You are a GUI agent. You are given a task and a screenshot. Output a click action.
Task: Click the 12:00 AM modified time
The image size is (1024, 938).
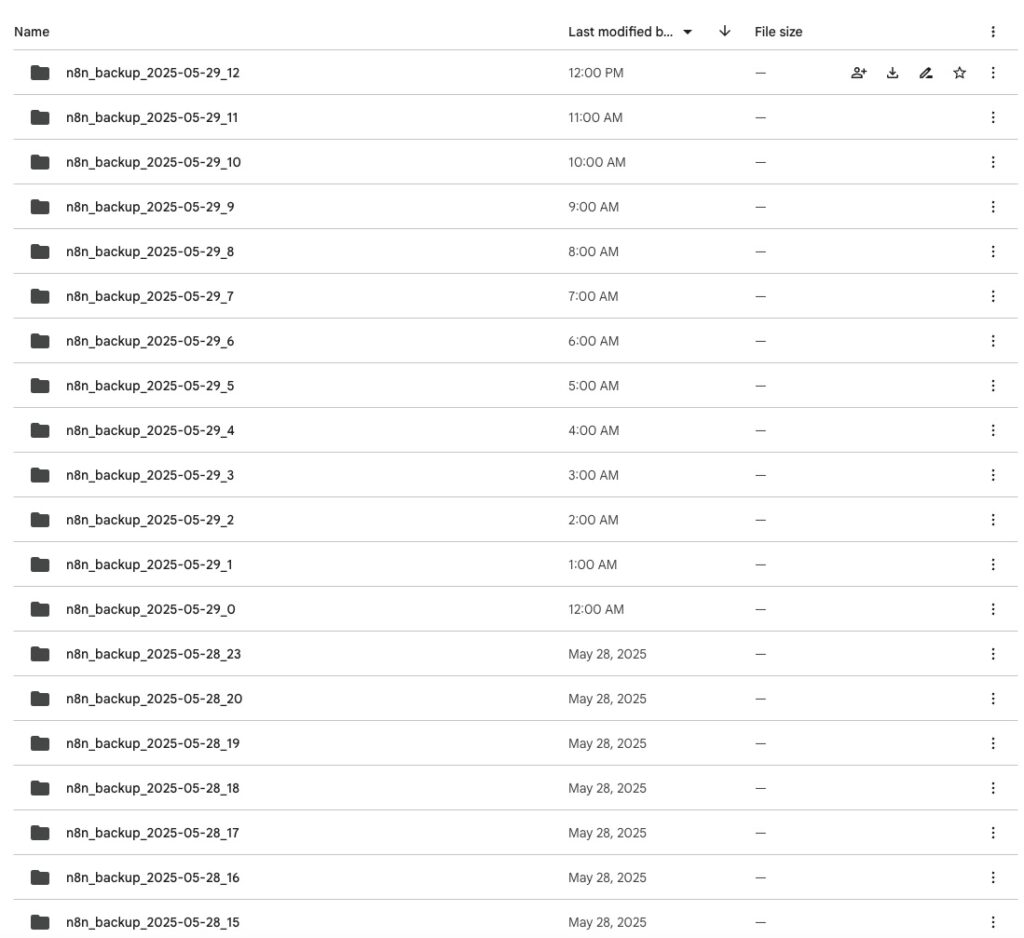pos(596,609)
